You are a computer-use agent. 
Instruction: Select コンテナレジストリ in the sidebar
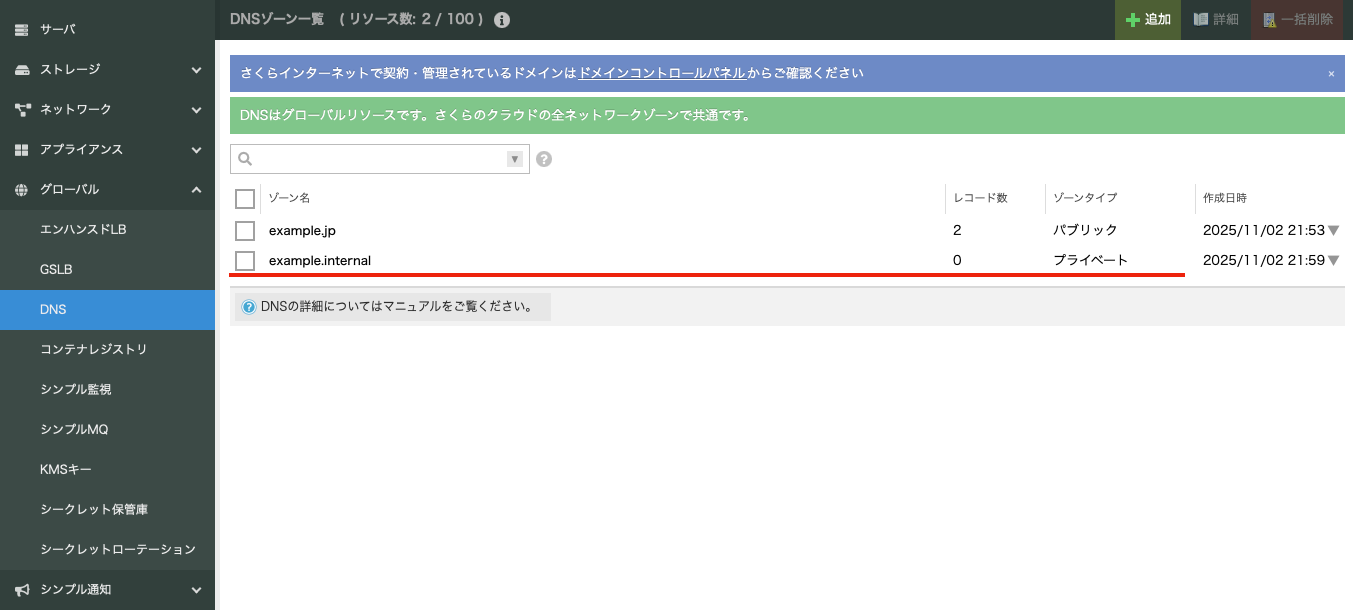point(93,350)
